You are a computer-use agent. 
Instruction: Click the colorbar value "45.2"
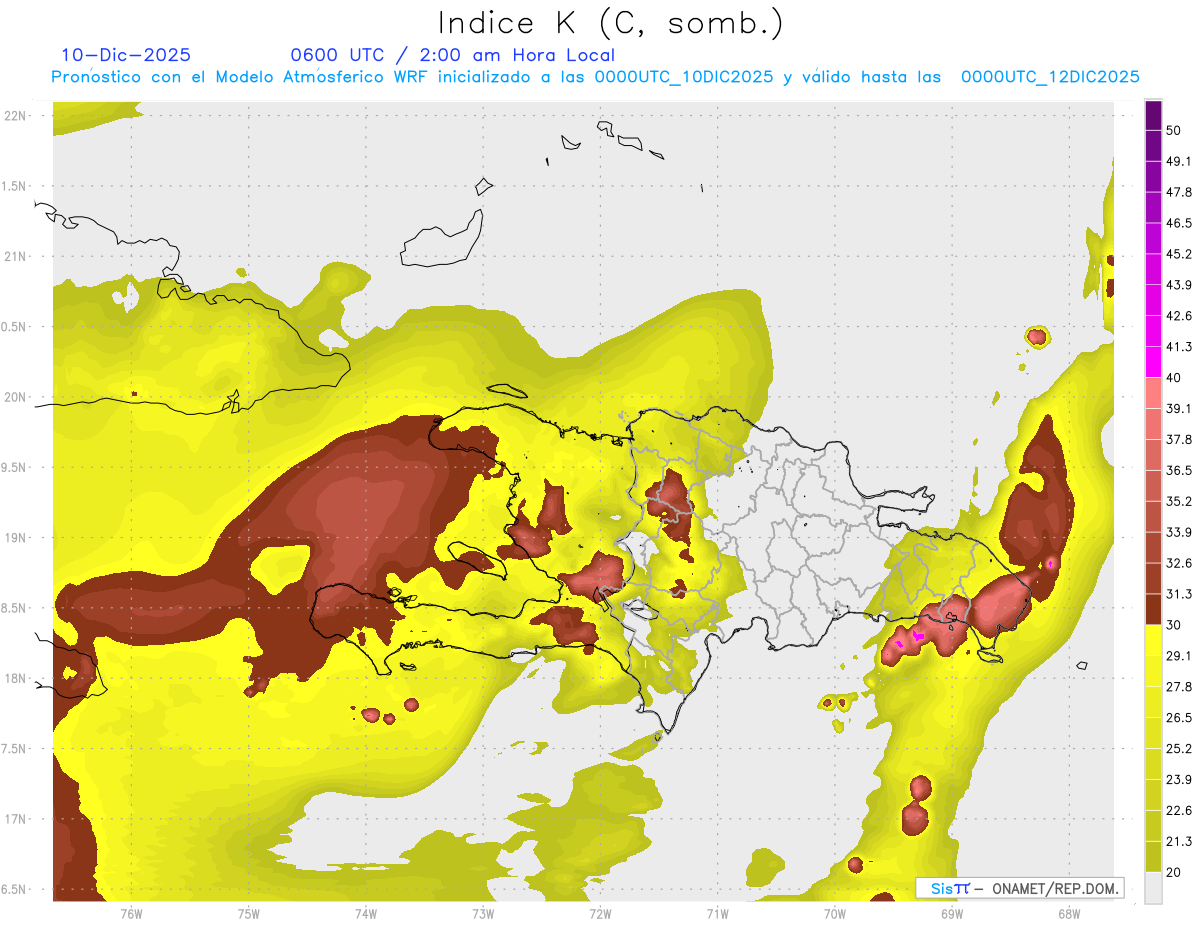pyautogui.click(x=1179, y=255)
